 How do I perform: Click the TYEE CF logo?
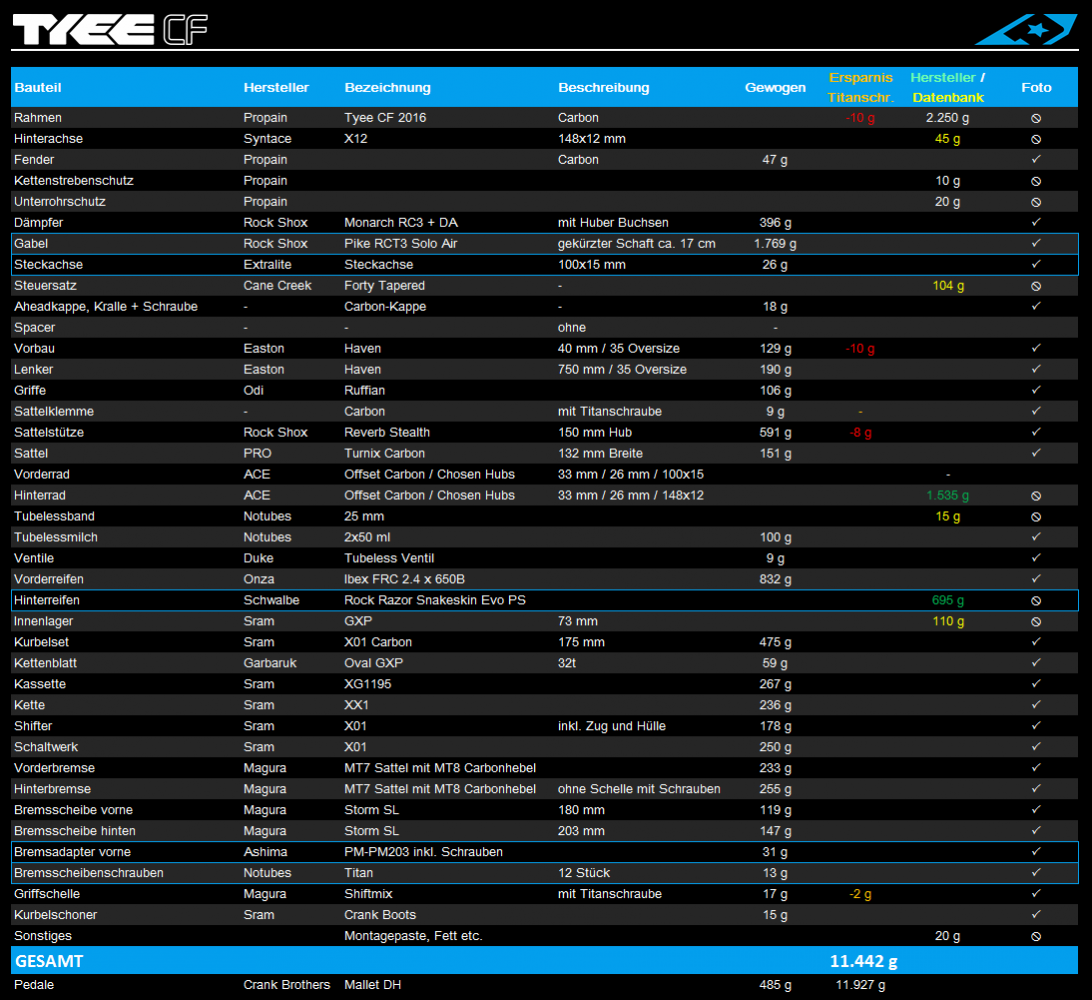pyautogui.click(x=110, y=30)
